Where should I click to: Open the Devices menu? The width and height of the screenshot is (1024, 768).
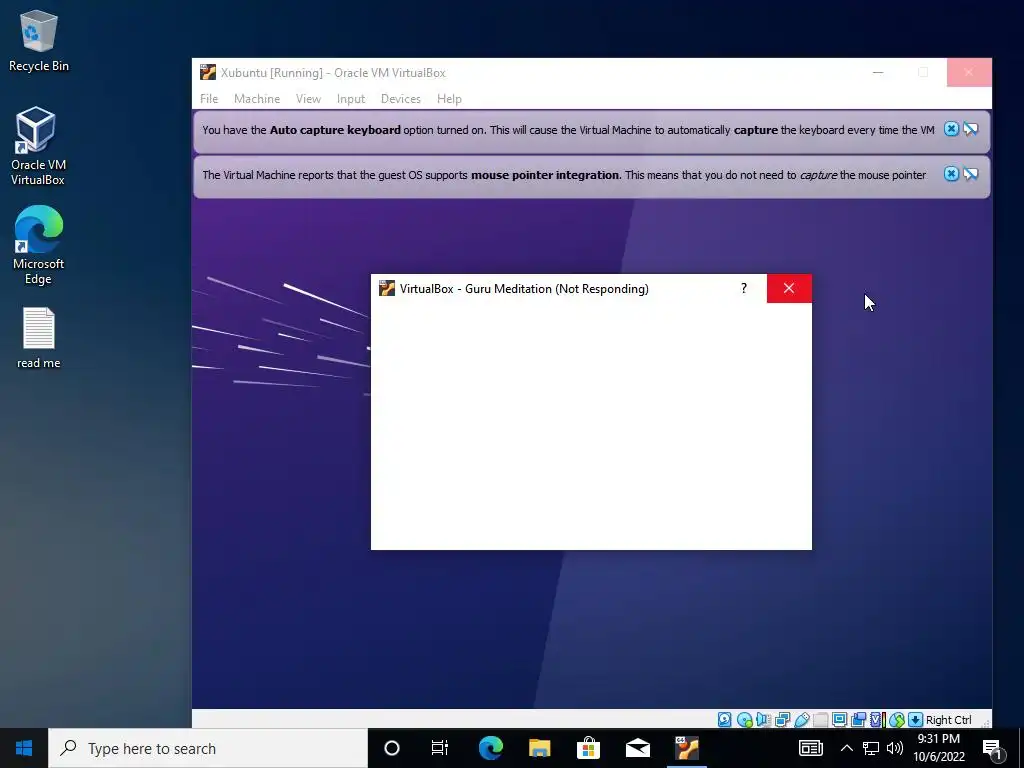pyautogui.click(x=400, y=99)
